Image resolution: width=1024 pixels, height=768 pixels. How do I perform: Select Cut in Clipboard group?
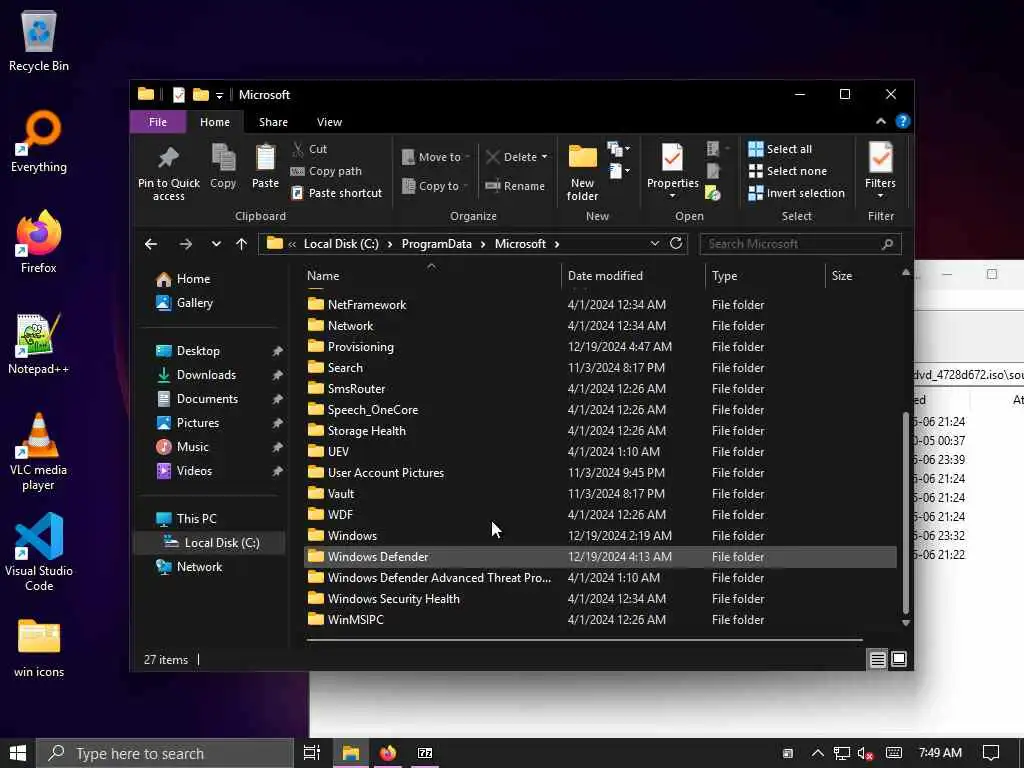[310, 149]
